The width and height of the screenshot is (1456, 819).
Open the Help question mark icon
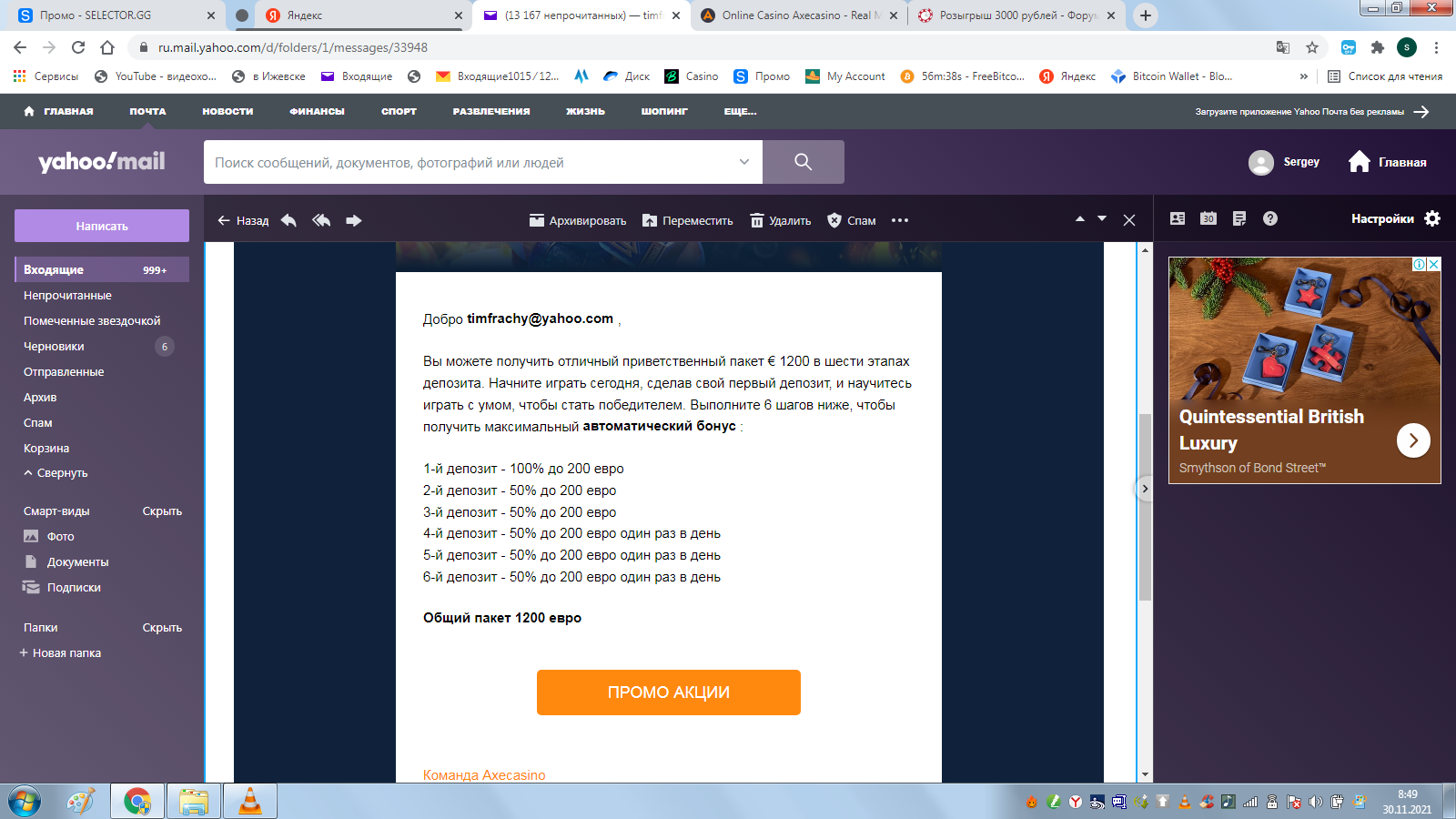coord(1270,218)
